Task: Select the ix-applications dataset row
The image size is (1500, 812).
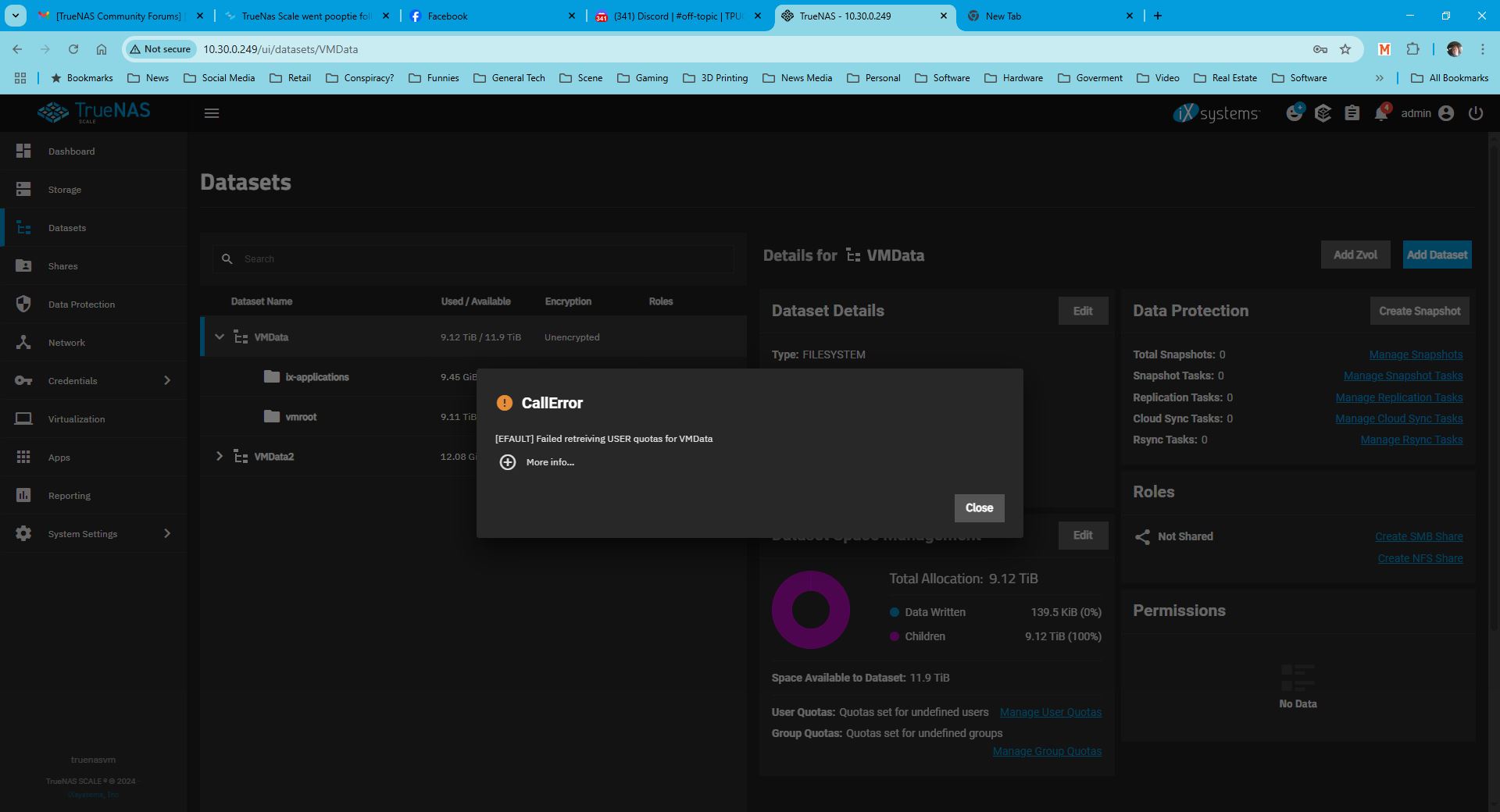Action: click(473, 377)
